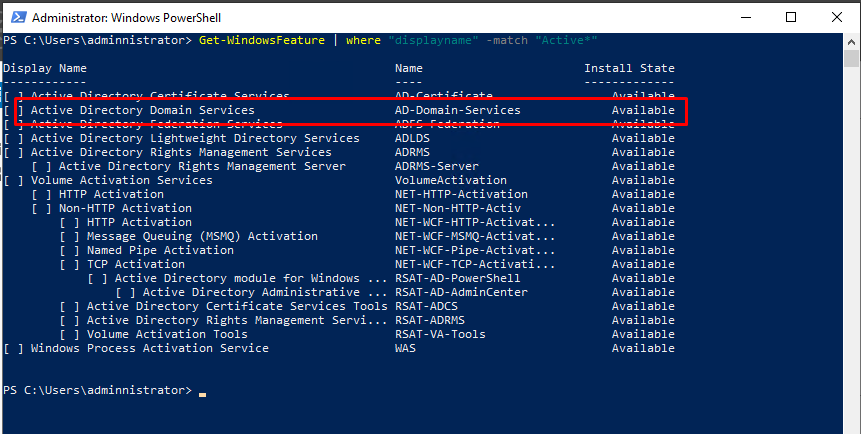Screen dimensions: 861x434
Task: Click the NET-Non-HTTP-Activ name value
Action: pyautogui.click(x=458, y=208)
